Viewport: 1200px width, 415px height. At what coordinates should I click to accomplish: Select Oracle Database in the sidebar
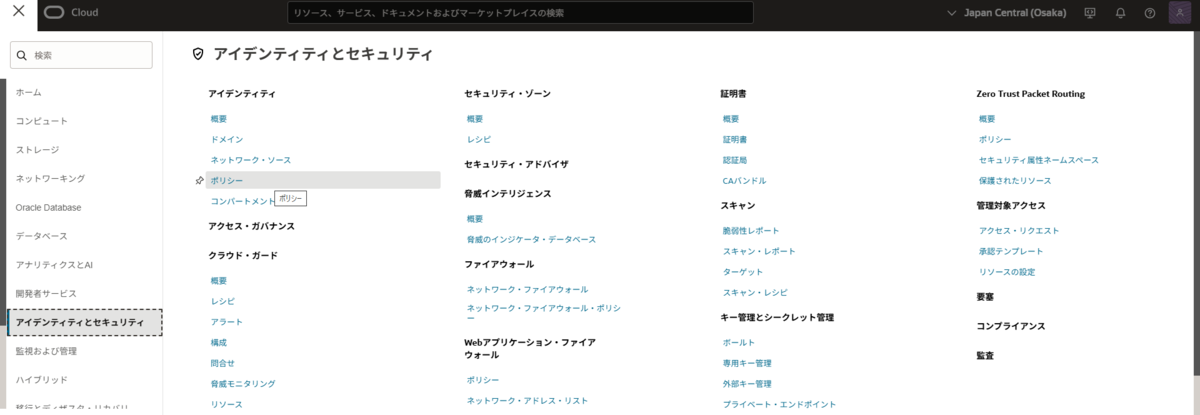pos(48,207)
